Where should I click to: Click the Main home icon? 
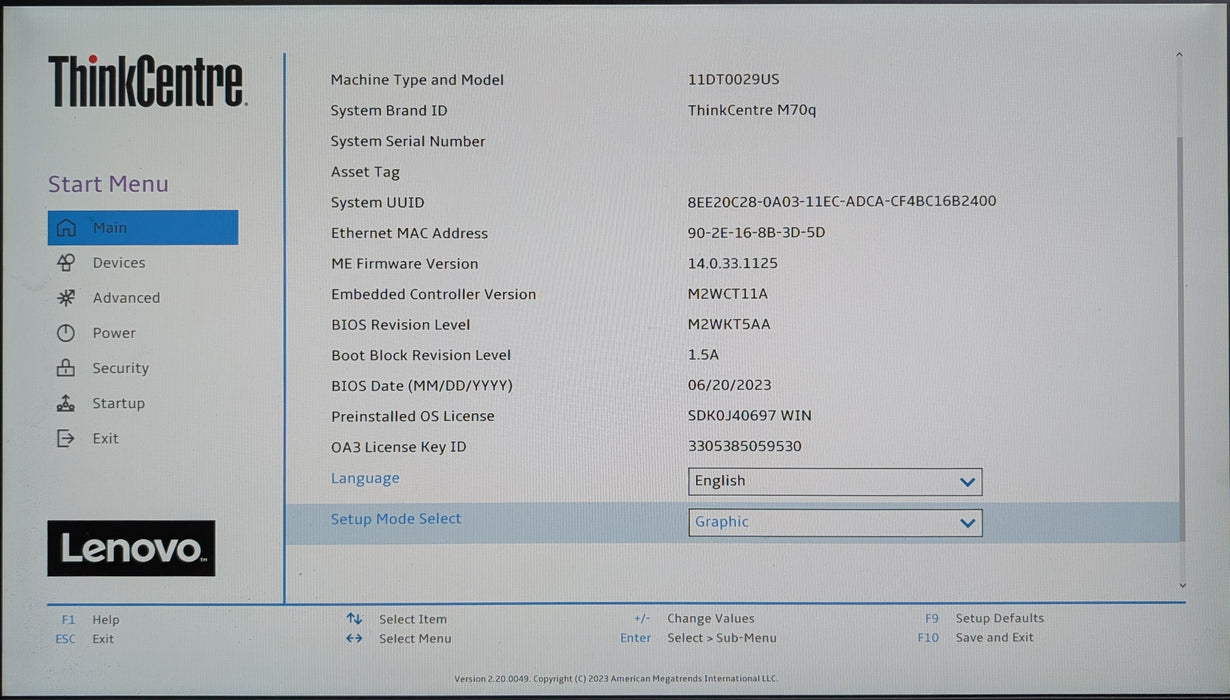[66, 228]
